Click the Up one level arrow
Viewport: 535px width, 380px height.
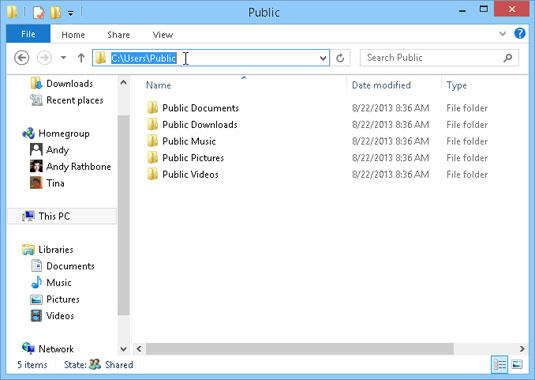click(81, 58)
